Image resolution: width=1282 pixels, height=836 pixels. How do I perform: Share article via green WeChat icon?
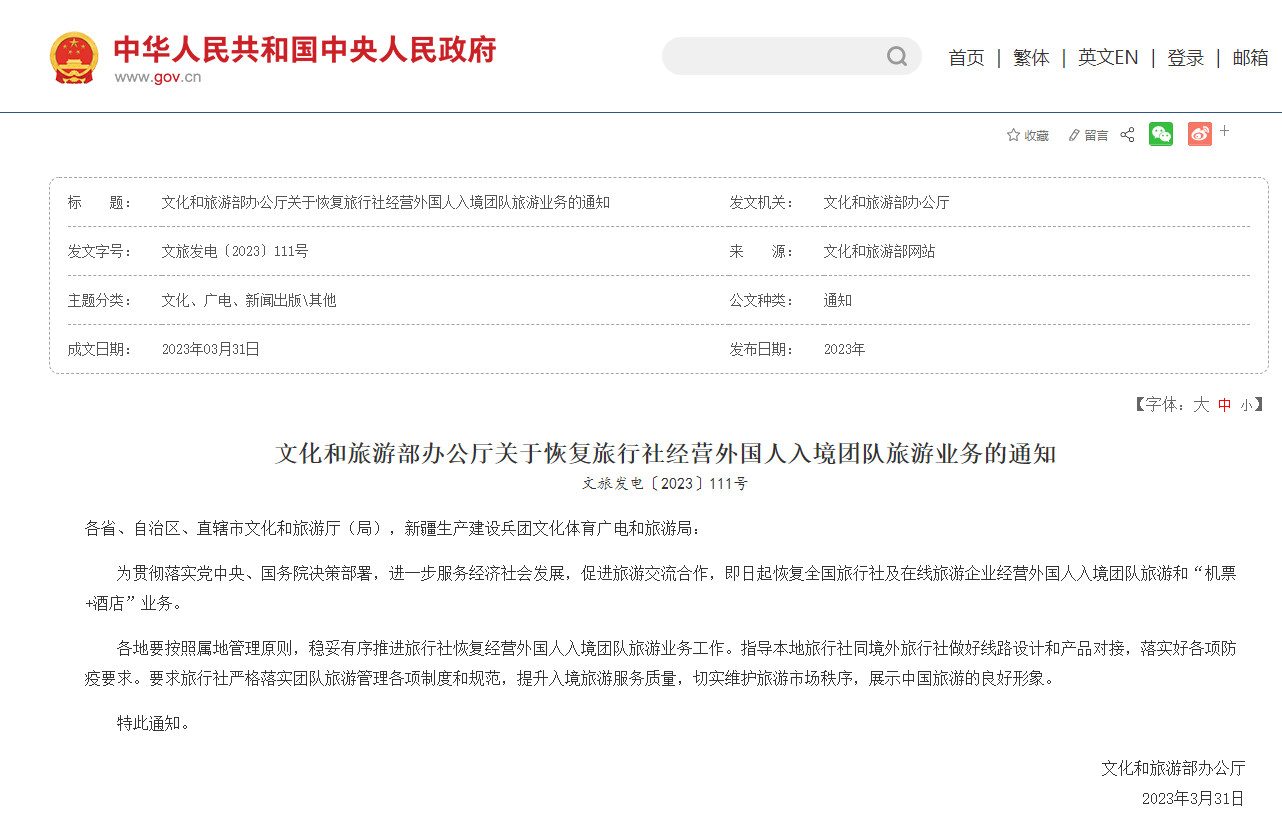point(1161,134)
